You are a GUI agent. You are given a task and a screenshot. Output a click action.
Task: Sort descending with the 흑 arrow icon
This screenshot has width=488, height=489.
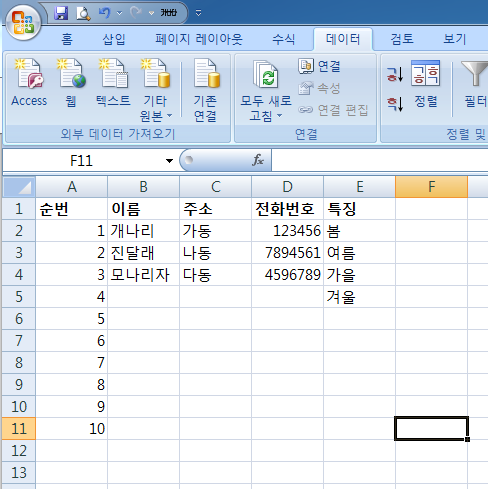point(395,104)
